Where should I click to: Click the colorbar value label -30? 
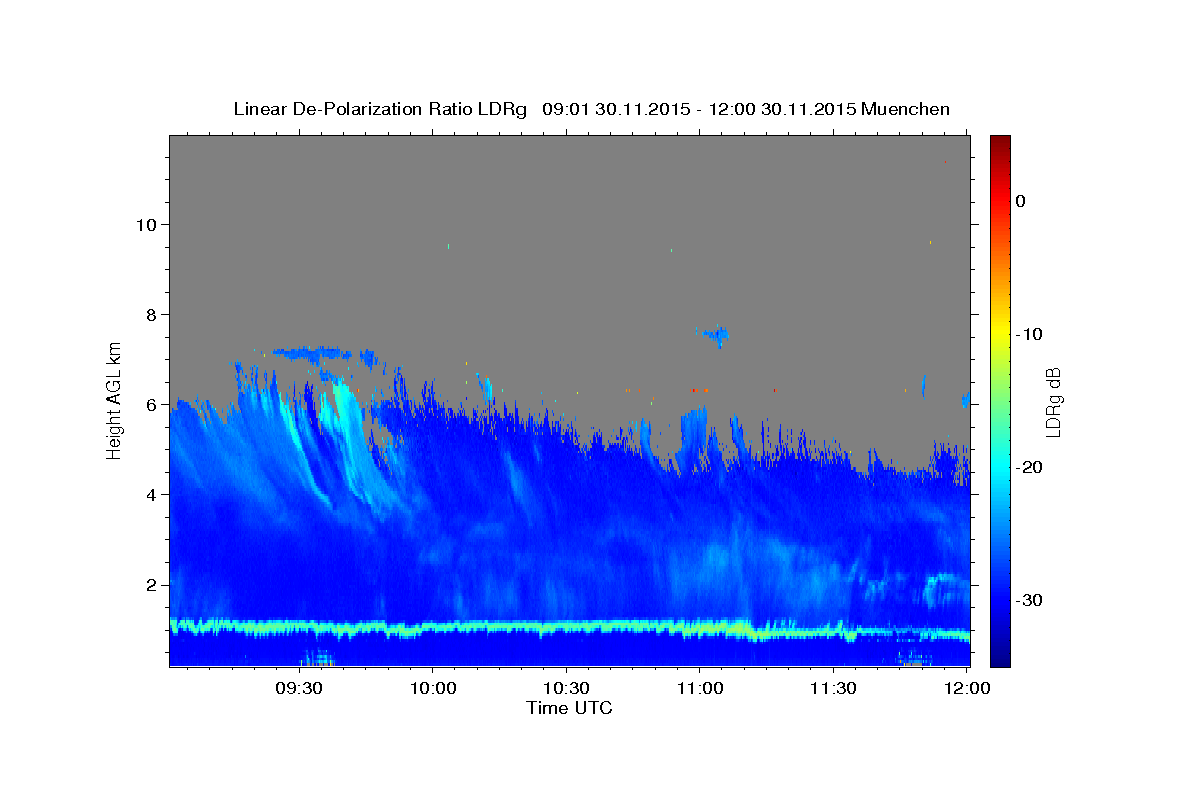1029,600
